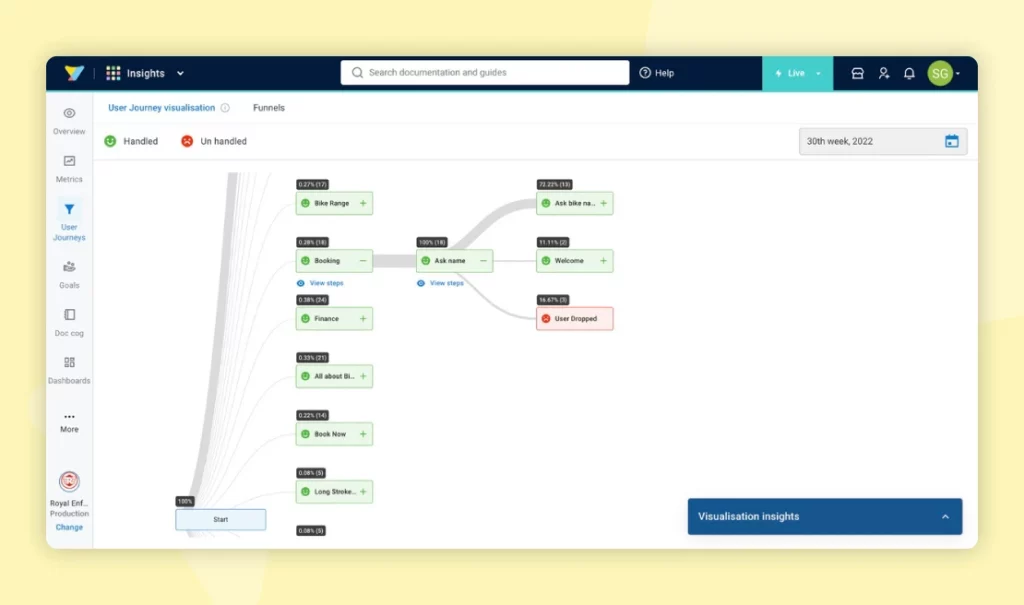Click the eye icon beside Booking's View steps
1024x605 pixels.
tap(300, 284)
